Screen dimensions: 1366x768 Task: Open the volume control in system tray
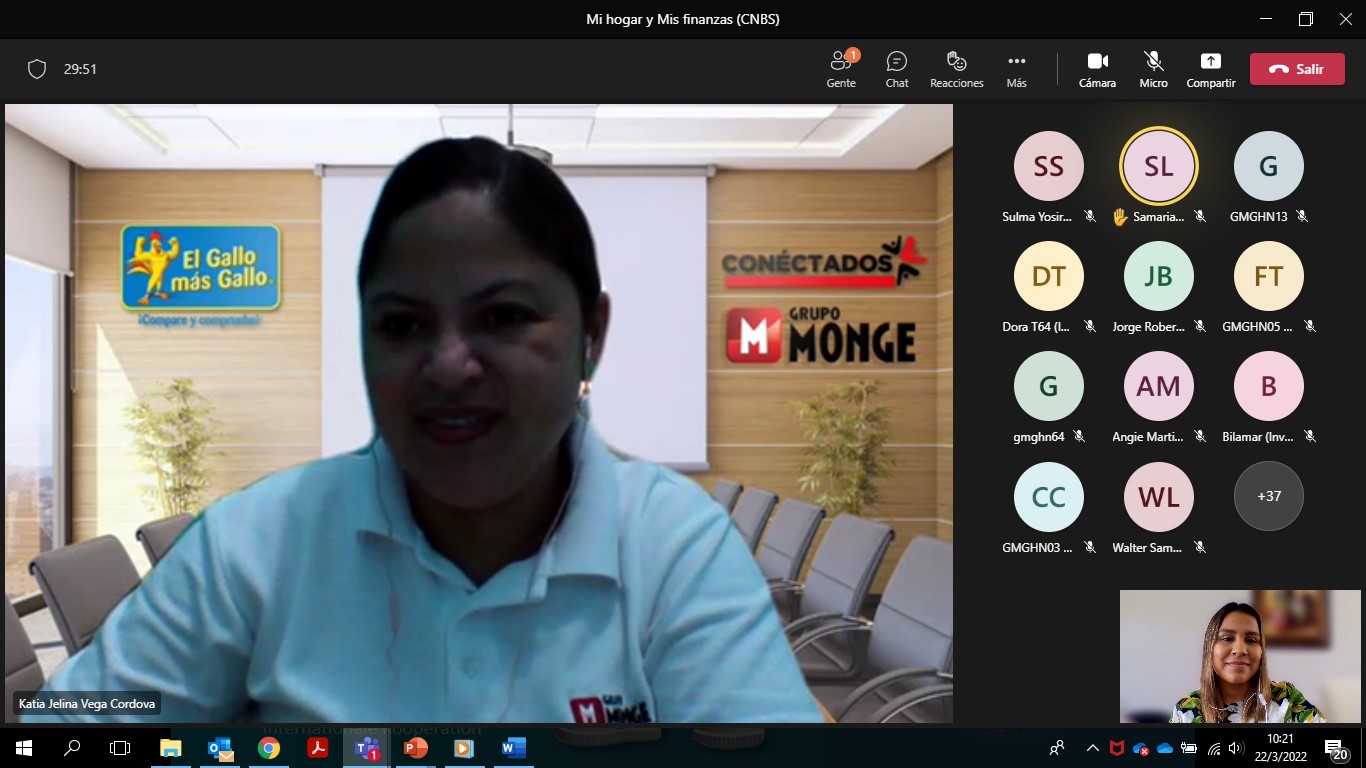[1236, 748]
